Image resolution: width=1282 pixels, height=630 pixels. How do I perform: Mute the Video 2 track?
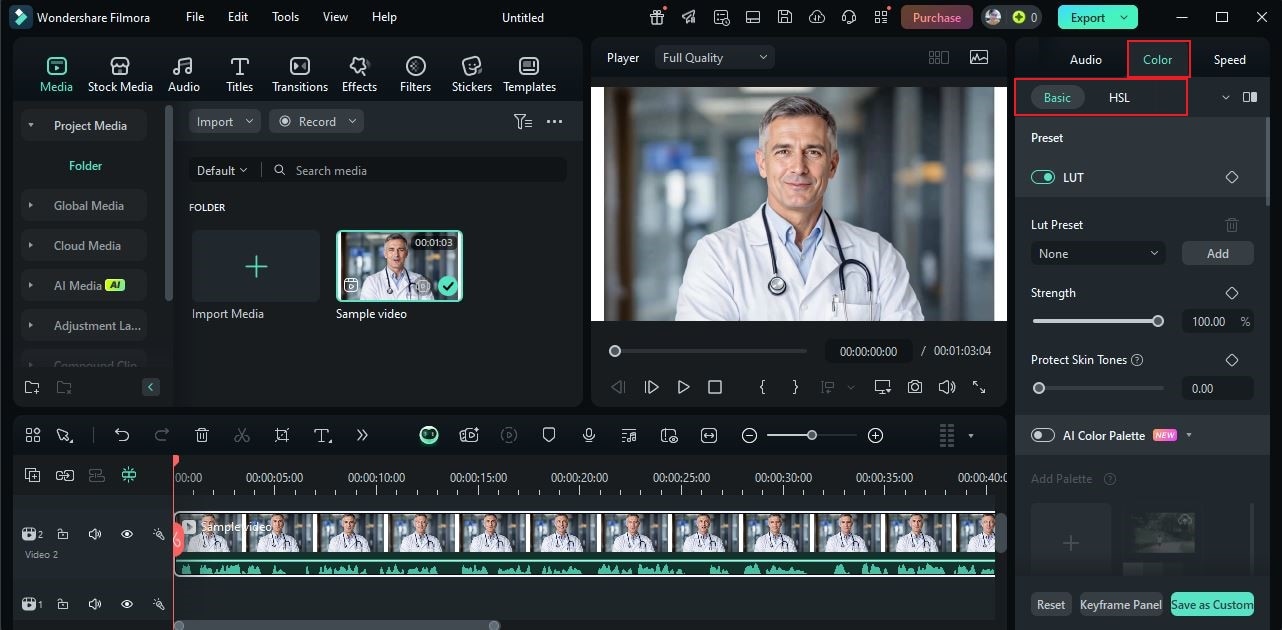pyautogui.click(x=95, y=534)
